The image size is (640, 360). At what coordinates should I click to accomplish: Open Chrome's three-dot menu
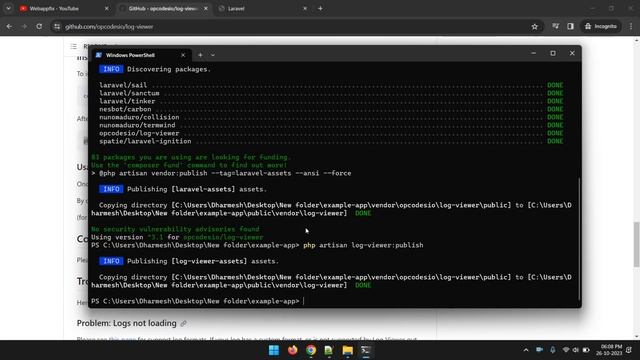(631, 27)
